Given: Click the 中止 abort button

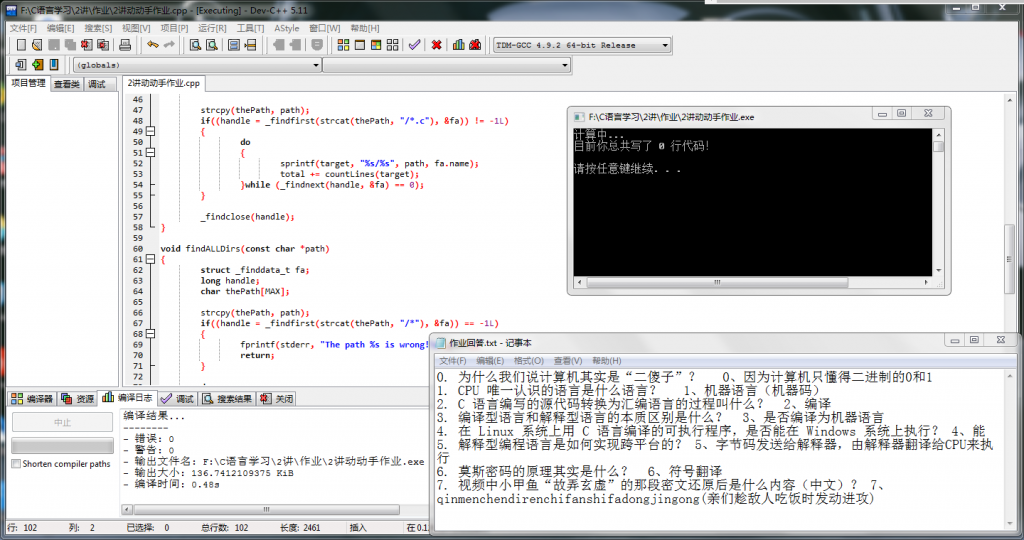Looking at the screenshot, I should [63, 422].
